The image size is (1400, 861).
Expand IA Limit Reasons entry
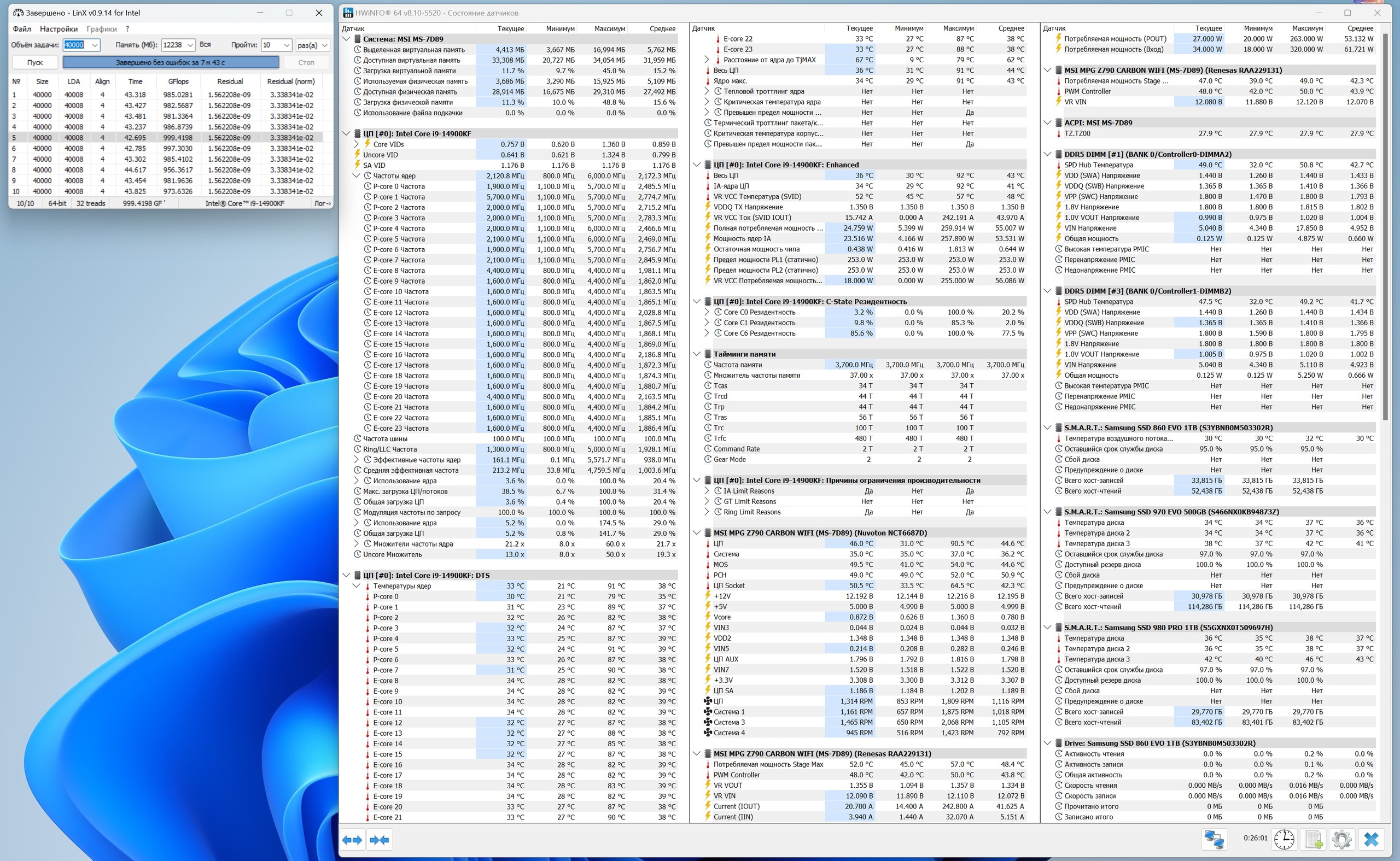[x=707, y=491]
